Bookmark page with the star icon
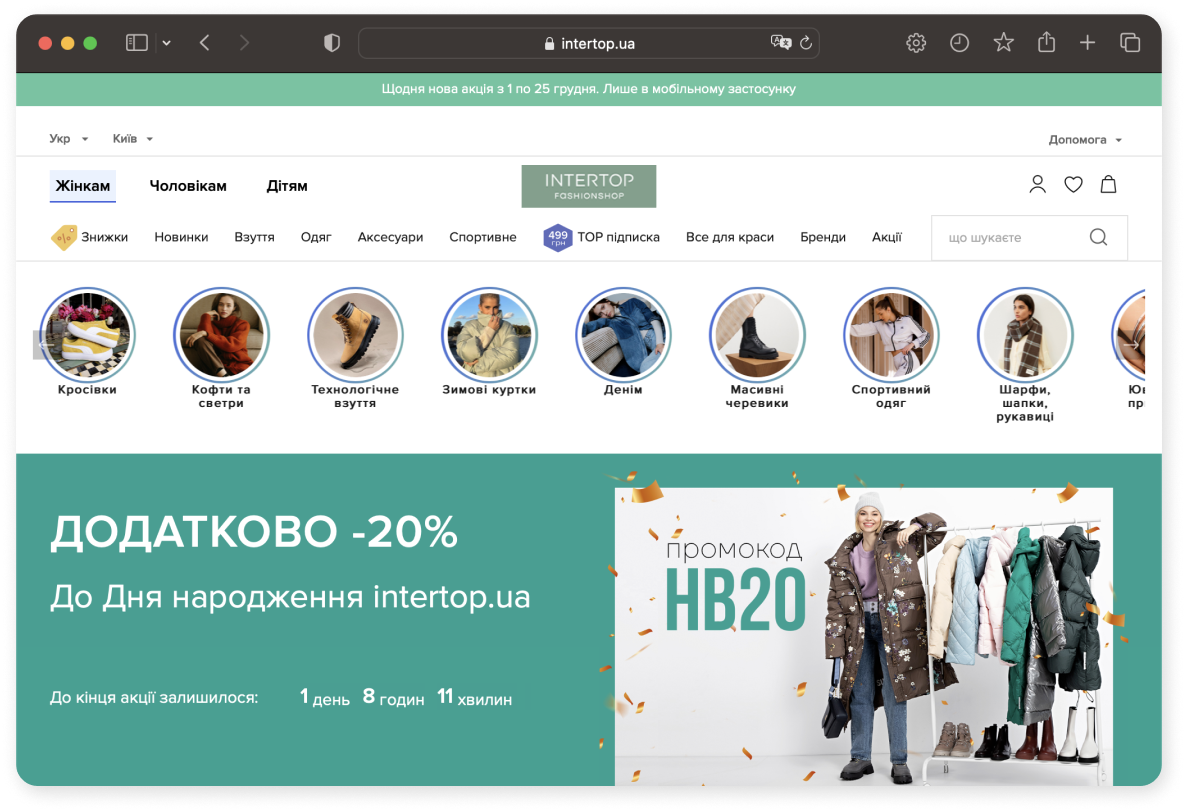 pyautogui.click(x=1003, y=42)
